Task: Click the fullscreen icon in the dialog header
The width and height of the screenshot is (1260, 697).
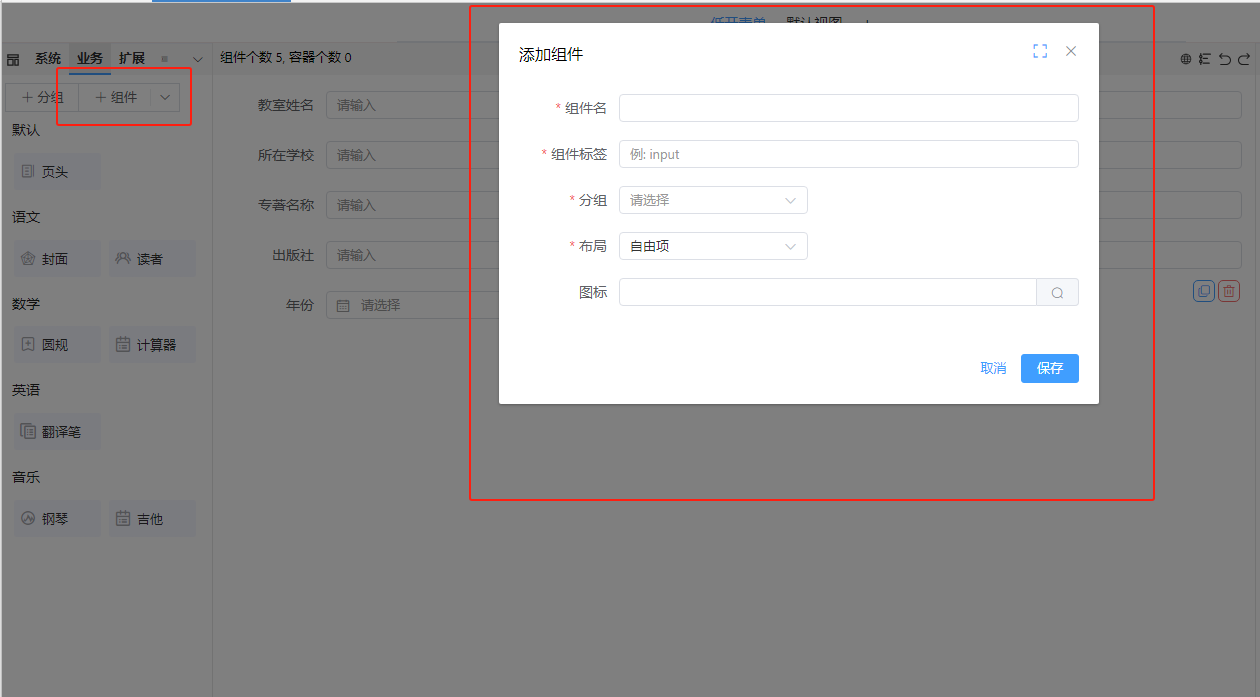Action: point(1040,51)
